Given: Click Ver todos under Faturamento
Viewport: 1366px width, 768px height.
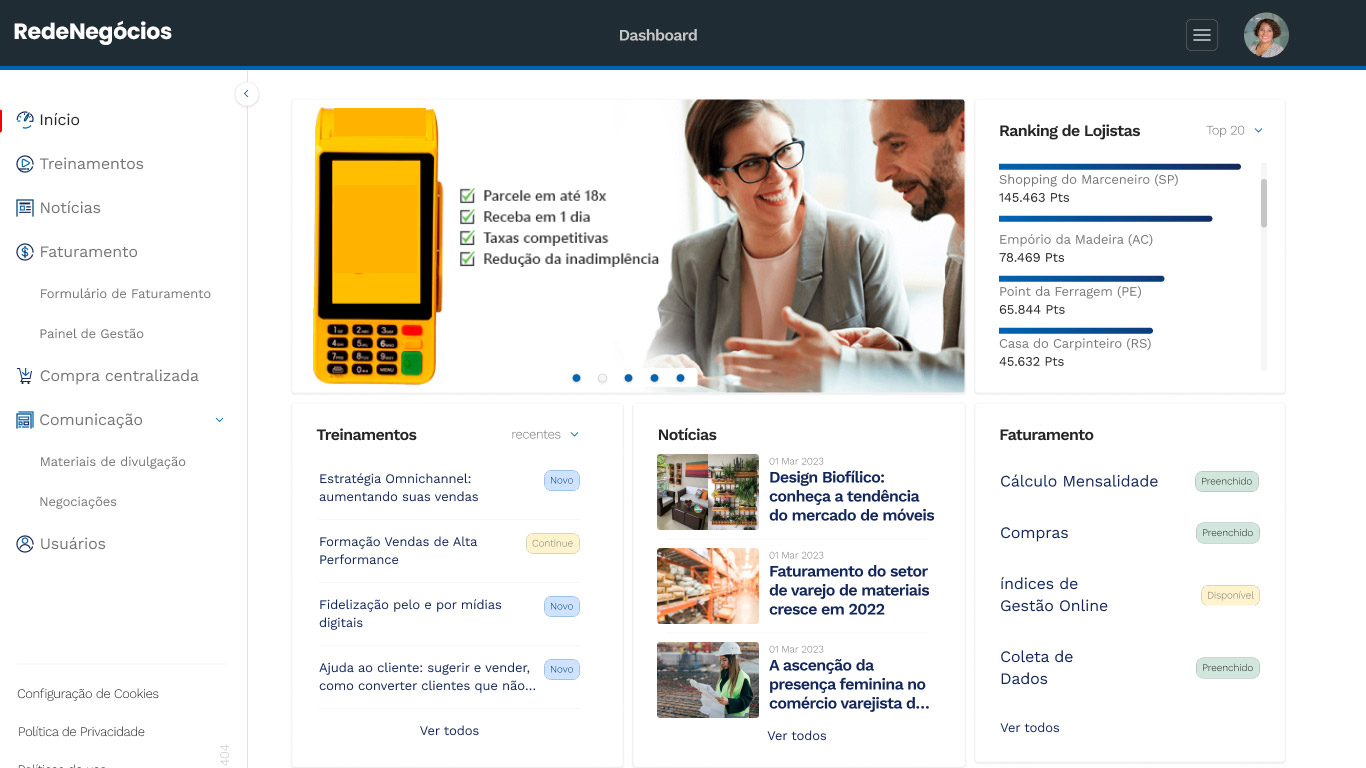Looking at the screenshot, I should [1030, 728].
